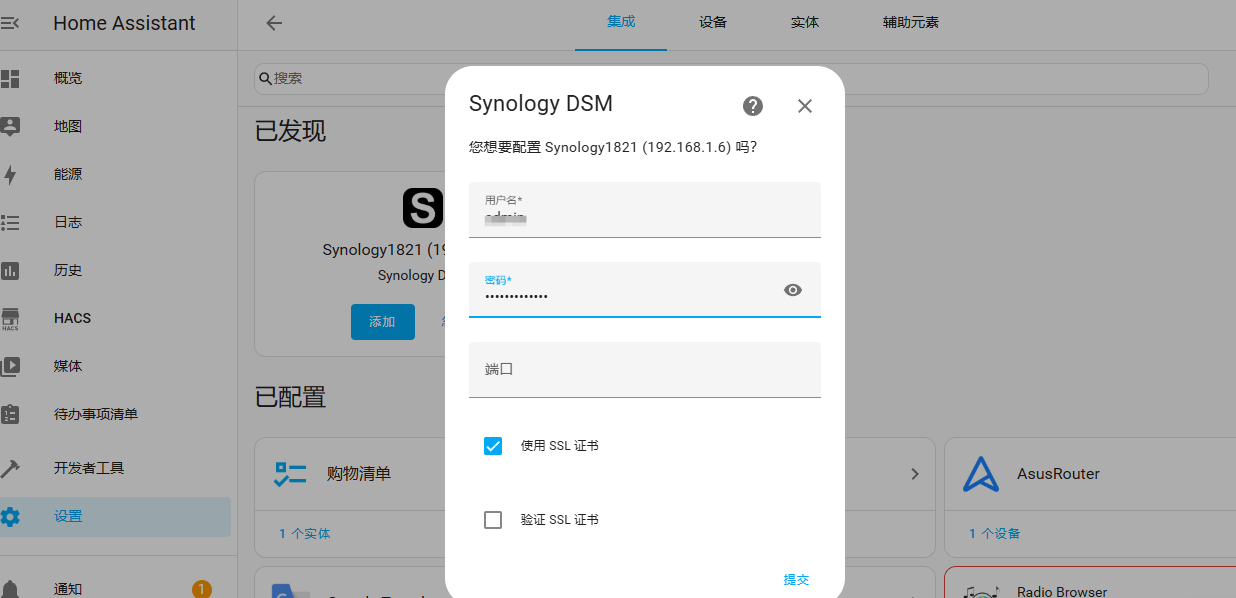This screenshot has height=598, width=1236.
Task: Click the Synology logo on discovered card
Action: pos(423,207)
